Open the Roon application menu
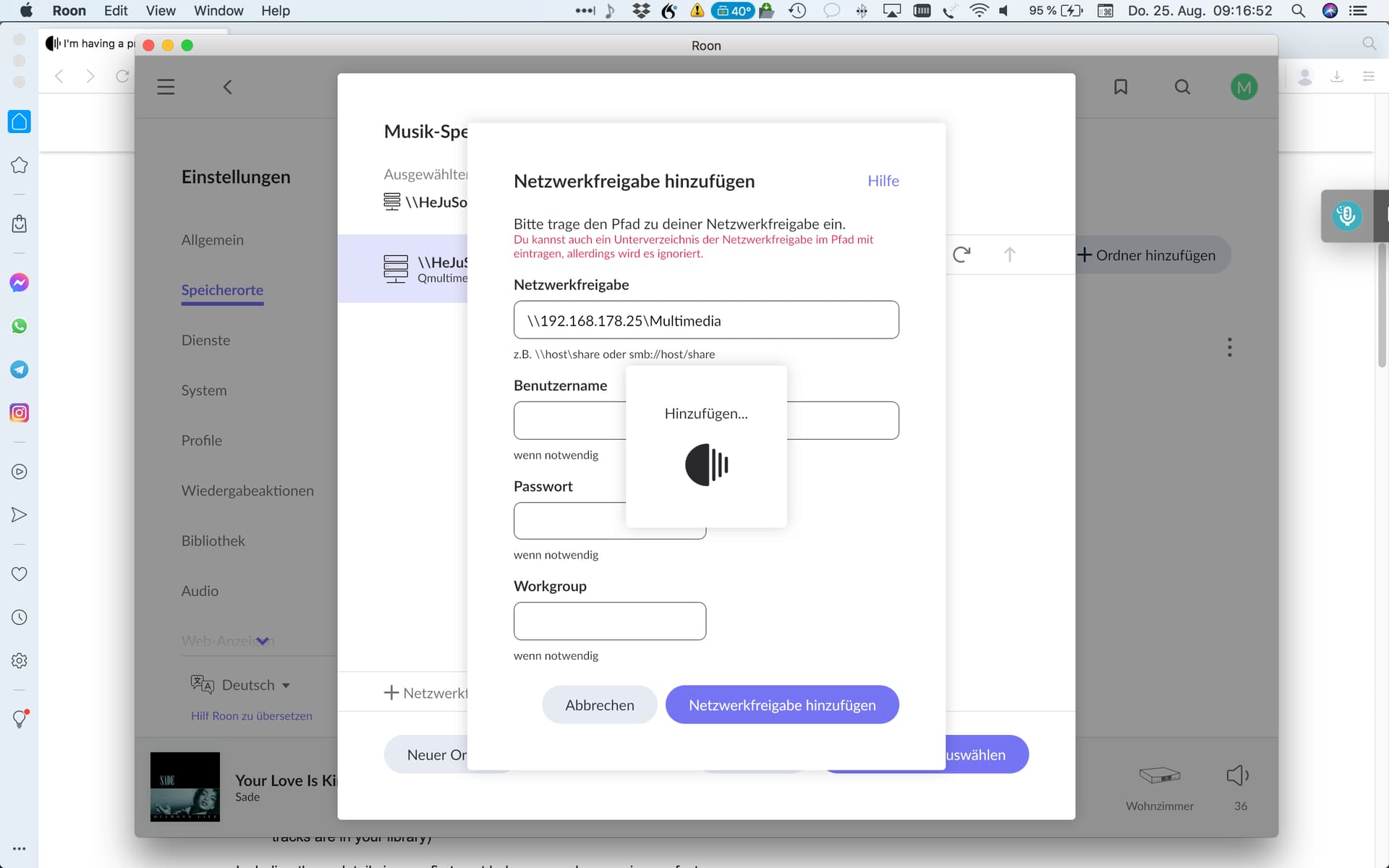The image size is (1389, 868). tap(69, 11)
